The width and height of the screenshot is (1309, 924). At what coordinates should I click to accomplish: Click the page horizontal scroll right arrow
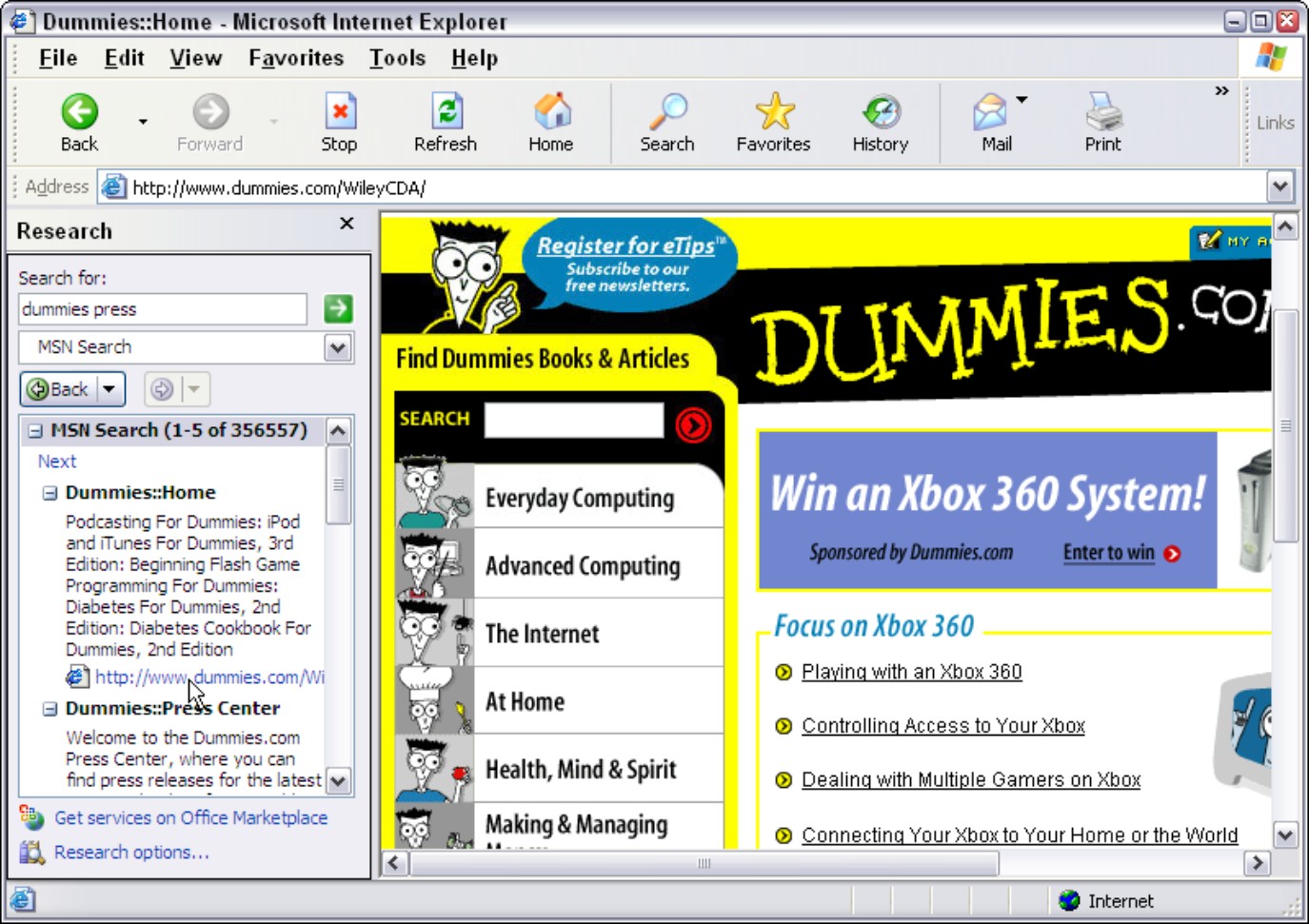point(1258,863)
